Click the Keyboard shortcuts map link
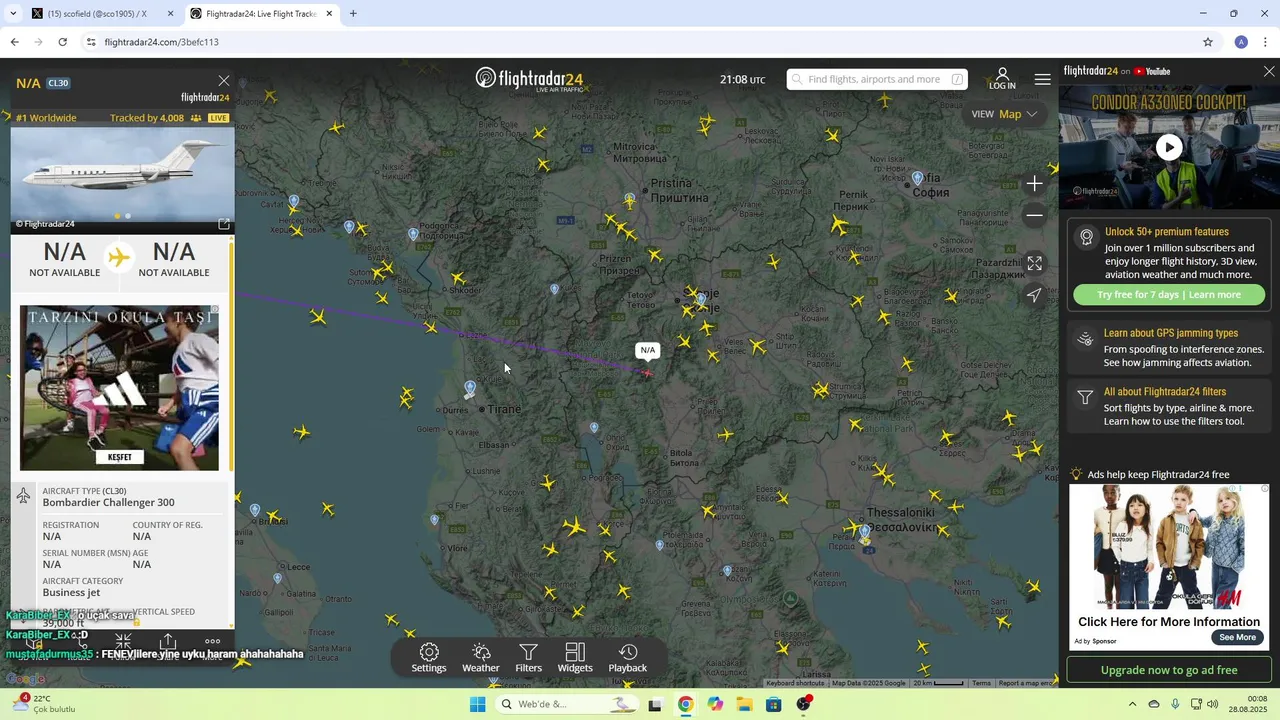The width and height of the screenshot is (1280, 720). (796, 683)
